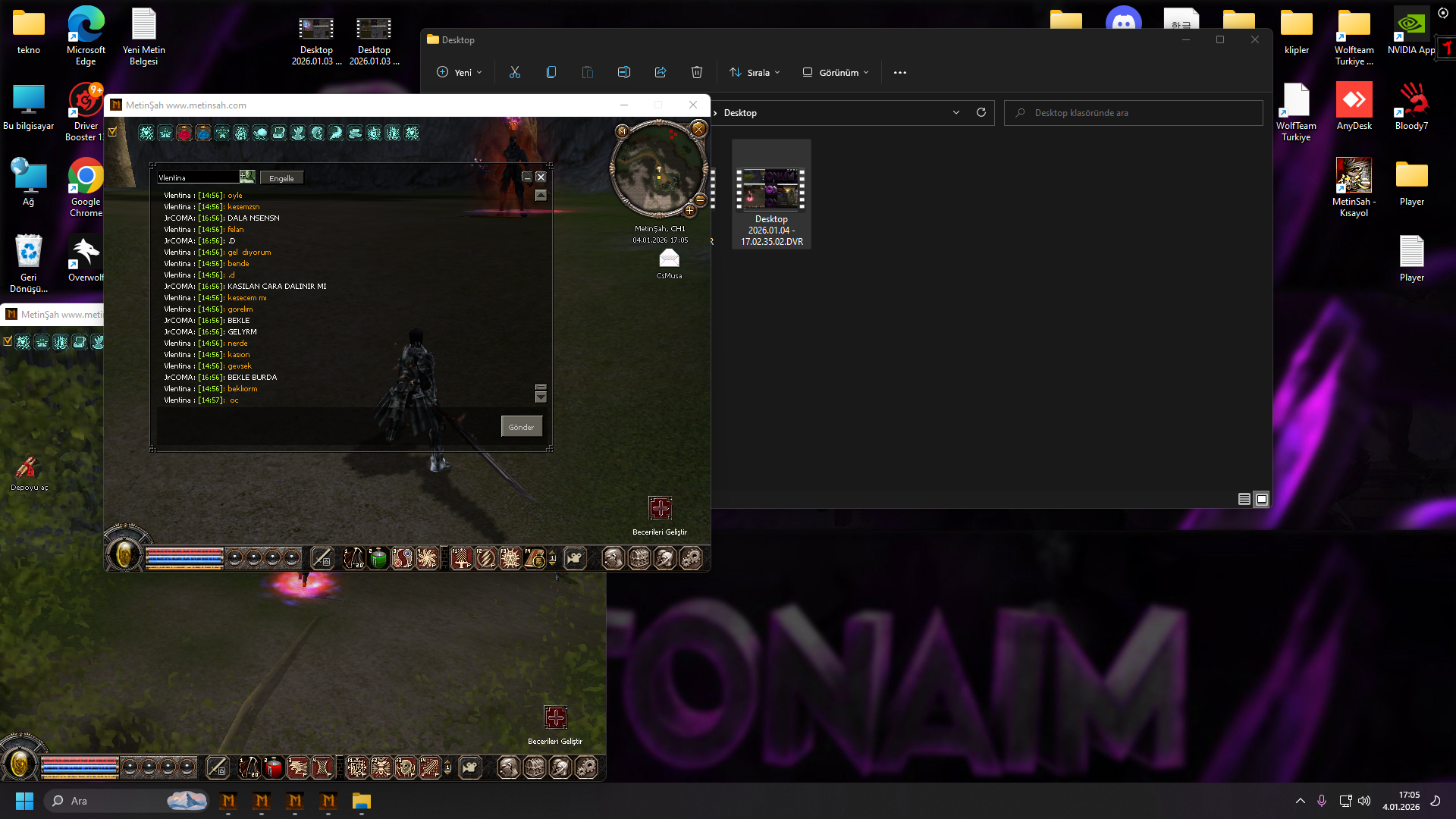This screenshot has width=1456, height=819.
Task: Click the Vlentina whisper name field
Action: (x=198, y=177)
